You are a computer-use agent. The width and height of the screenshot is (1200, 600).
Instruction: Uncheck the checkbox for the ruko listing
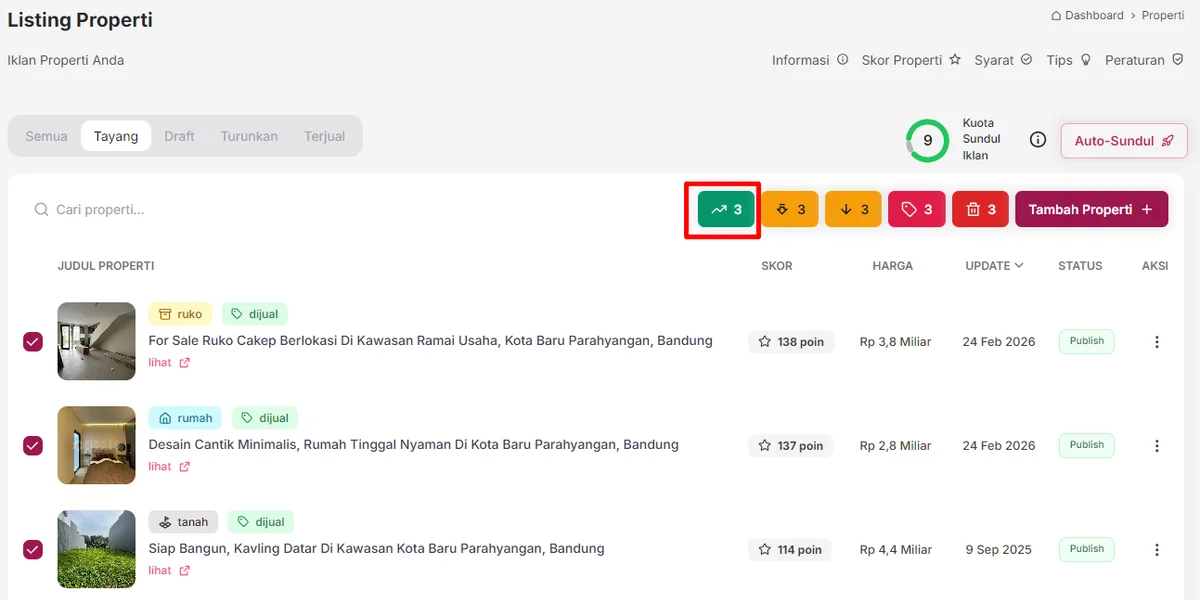[x=33, y=342]
